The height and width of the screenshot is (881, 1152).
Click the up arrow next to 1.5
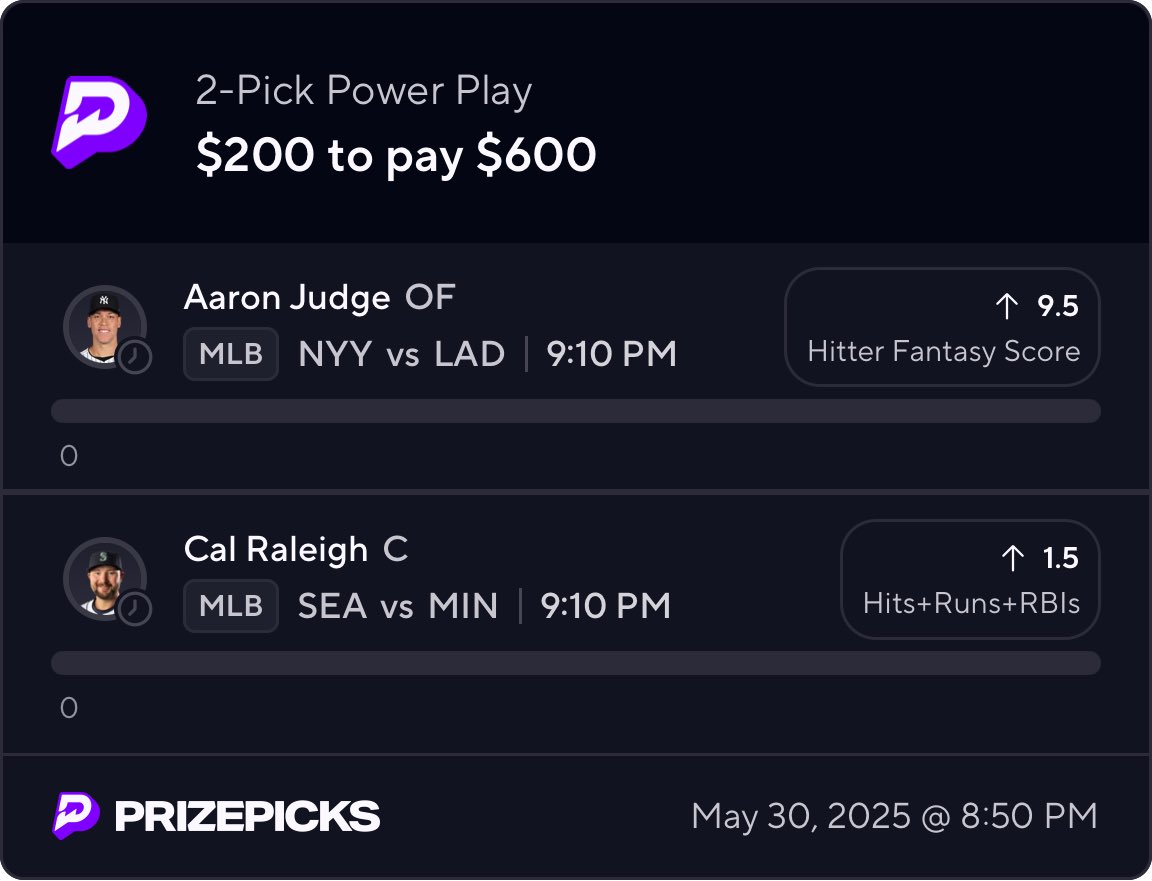[x=1013, y=558]
